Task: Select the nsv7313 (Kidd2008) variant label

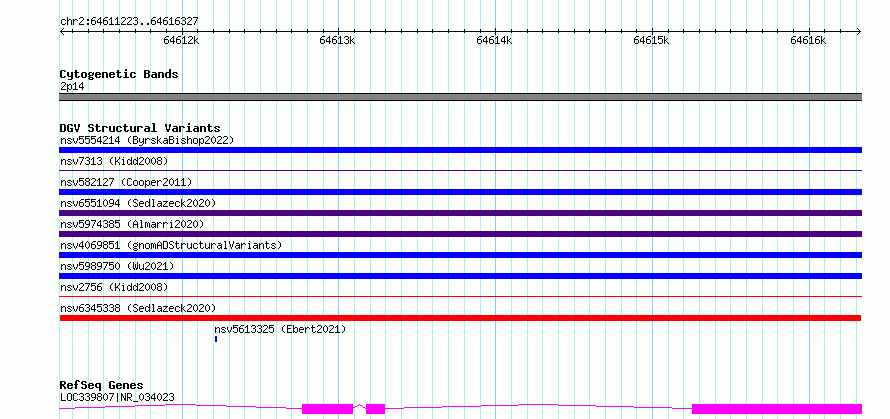Action: tap(114, 161)
